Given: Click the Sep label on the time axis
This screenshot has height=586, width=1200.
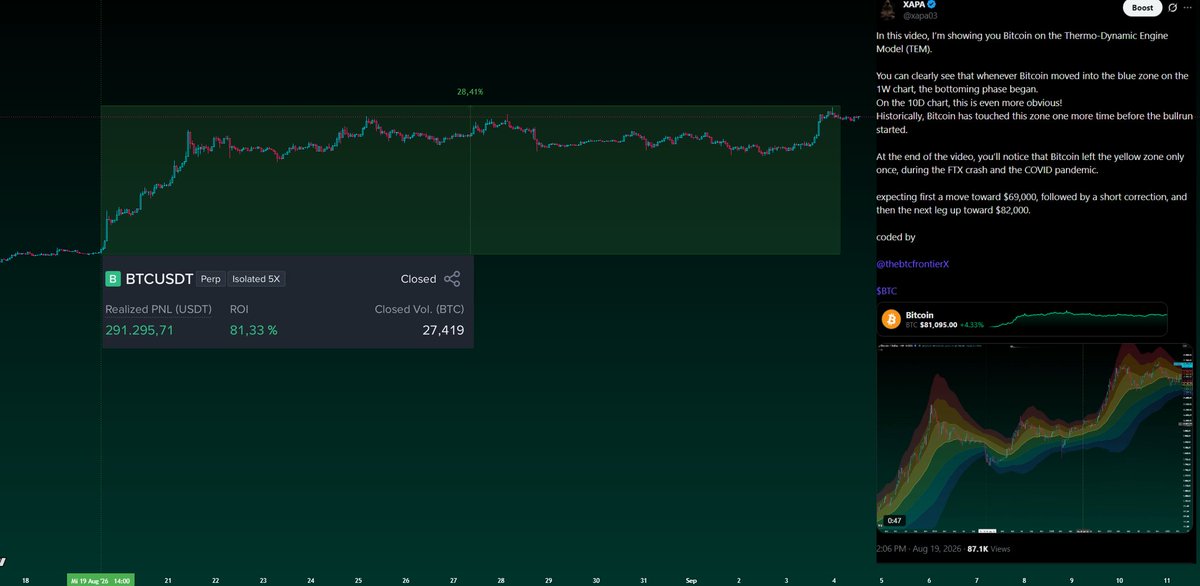Looking at the screenshot, I should coord(691,579).
